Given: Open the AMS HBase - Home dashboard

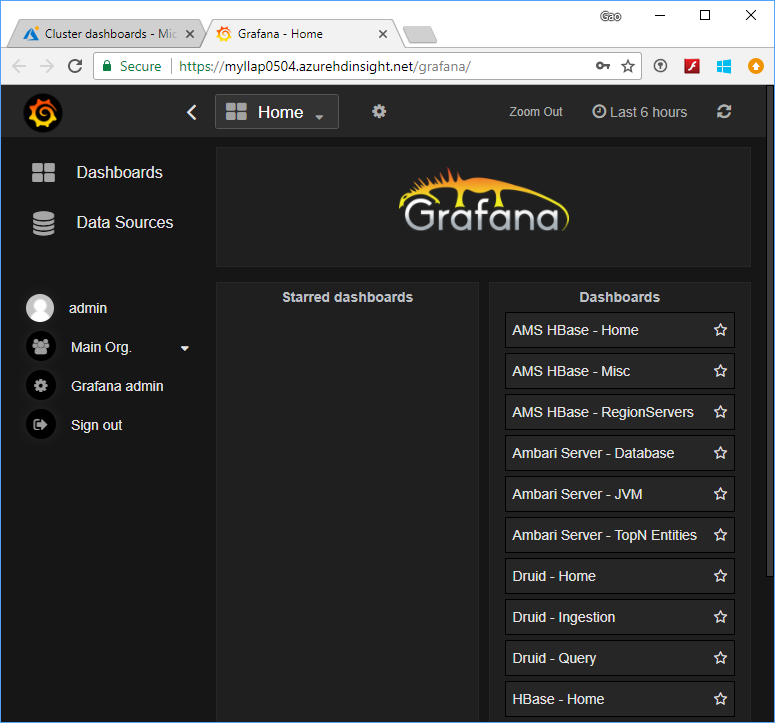Looking at the screenshot, I should [575, 330].
